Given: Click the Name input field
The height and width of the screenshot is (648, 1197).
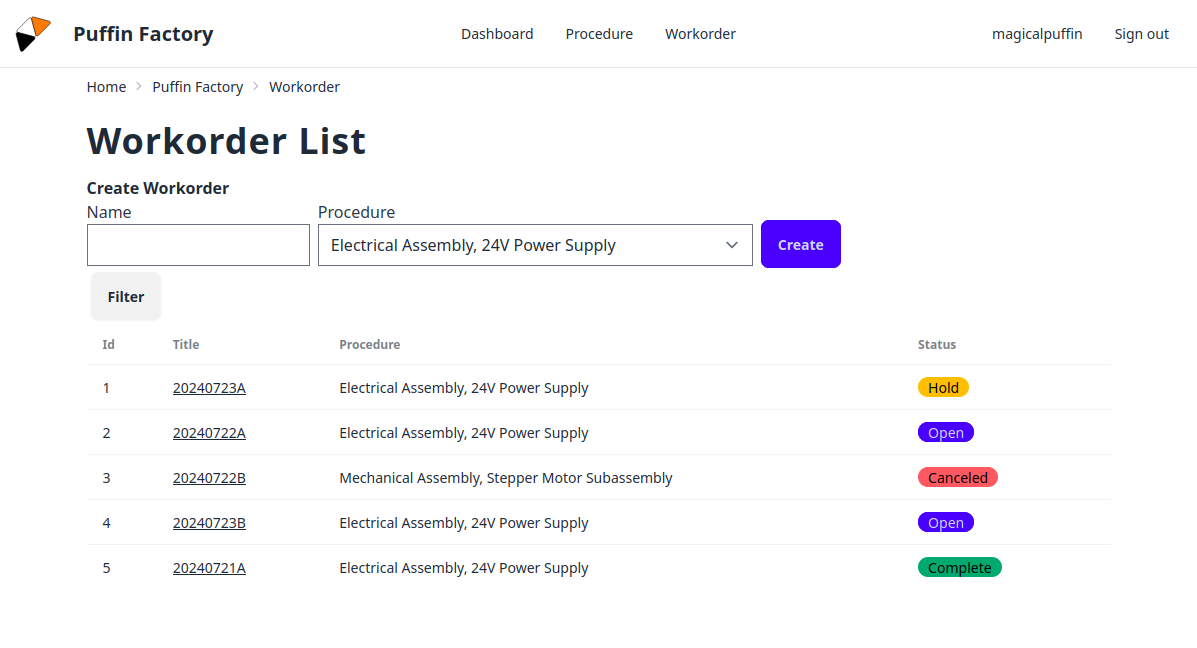Looking at the screenshot, I should [x=198, y=244].
